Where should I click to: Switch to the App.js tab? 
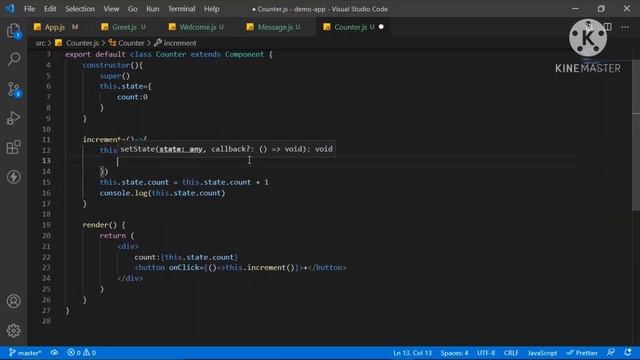pos(57,27)
